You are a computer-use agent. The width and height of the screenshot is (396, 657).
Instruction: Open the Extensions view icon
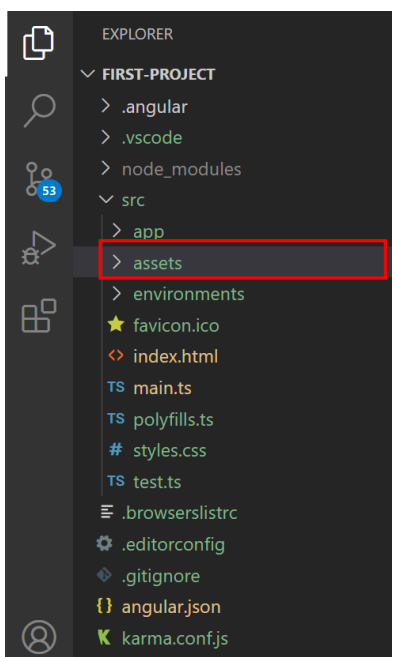[x=39, y=316]
